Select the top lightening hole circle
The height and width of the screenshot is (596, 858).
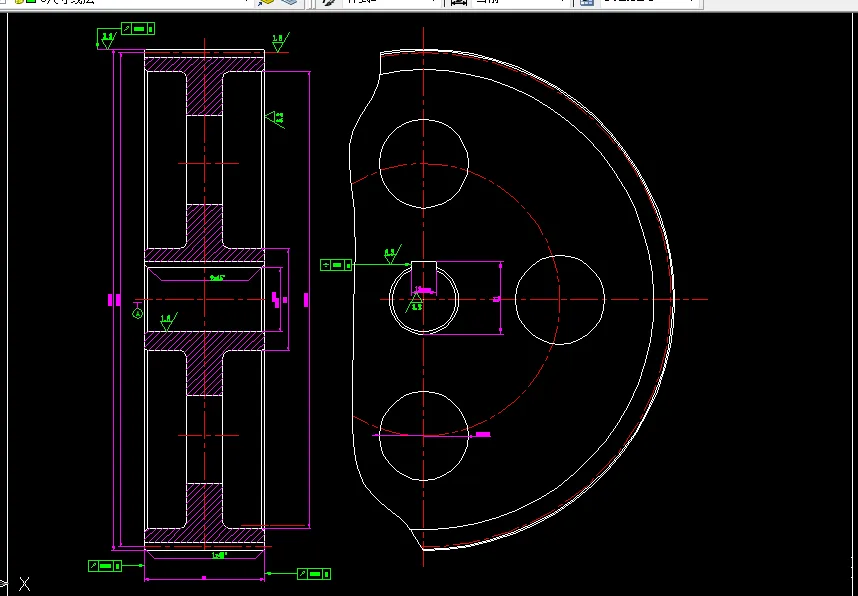pyautogui.click(x=424, y=164)
